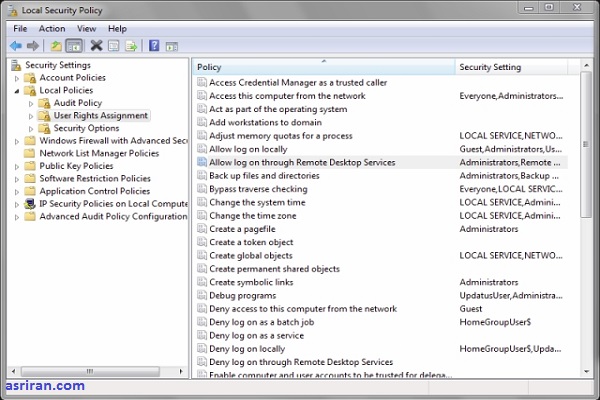
Task: Click the Up one level folder icon
Action: click(56, 46)
